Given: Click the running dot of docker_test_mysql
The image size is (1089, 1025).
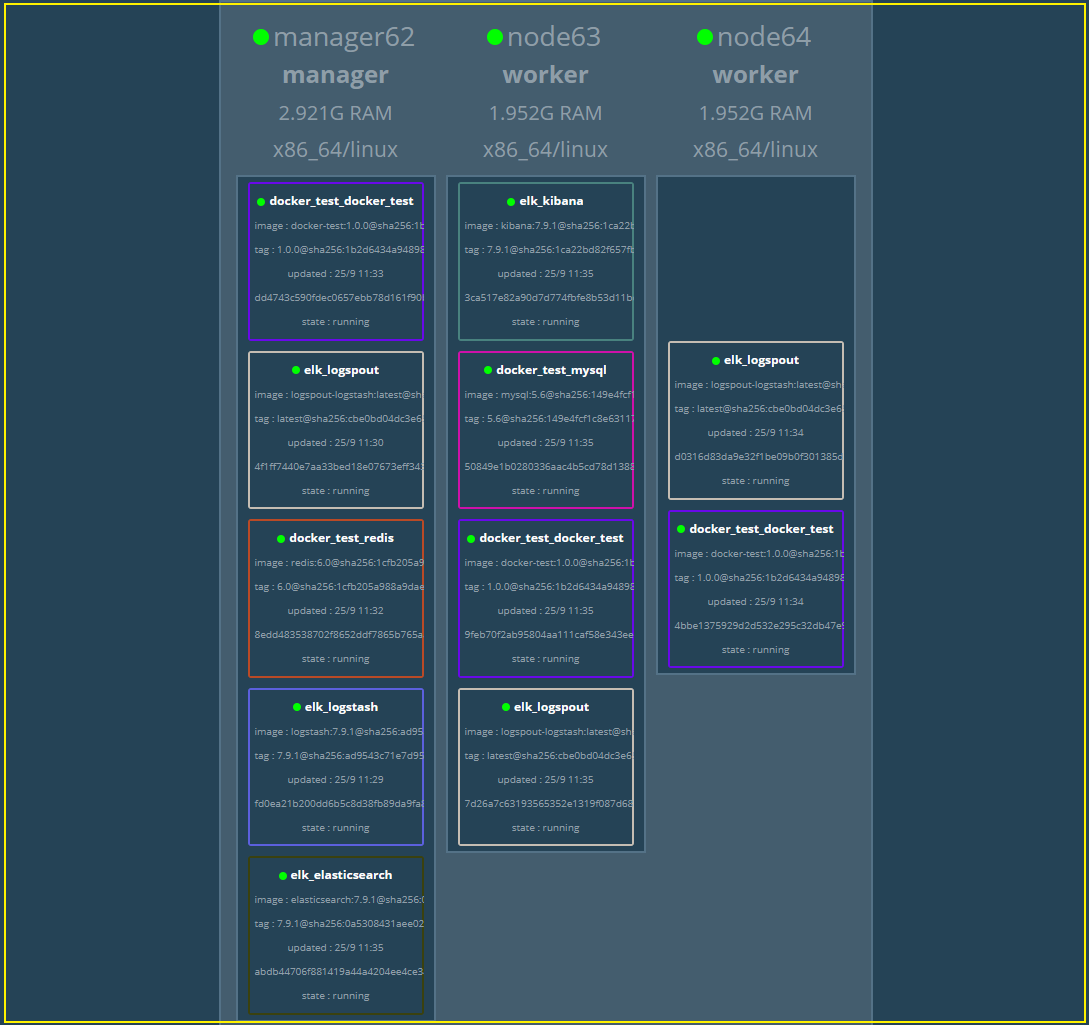Looking at the screenshot, I should pyautogui.click(x=488, y=370).
